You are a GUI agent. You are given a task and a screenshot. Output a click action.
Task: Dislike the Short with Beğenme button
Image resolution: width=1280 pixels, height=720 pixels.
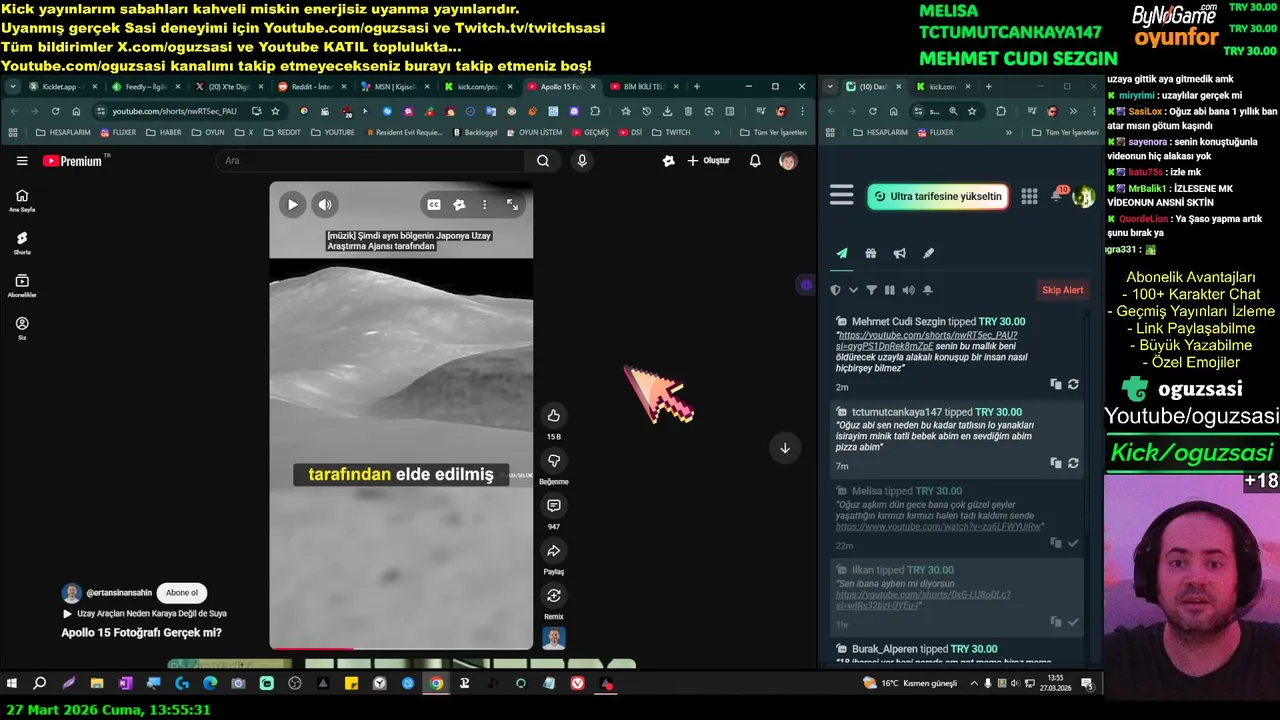pyautogui.click(x=554, y=460)
